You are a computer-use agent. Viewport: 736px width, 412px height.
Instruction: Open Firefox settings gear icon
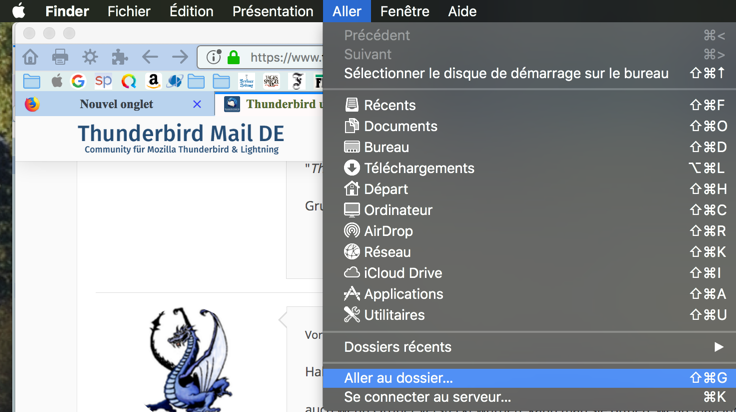90,57
